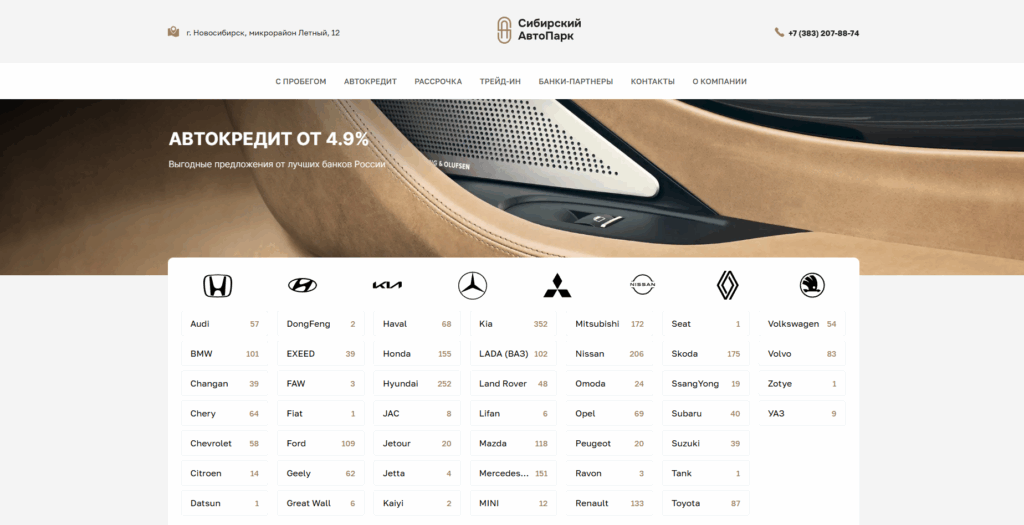Select the BMW brand with 101 cars
This screenshot has height=525, width=1024.
pos(225,354)
